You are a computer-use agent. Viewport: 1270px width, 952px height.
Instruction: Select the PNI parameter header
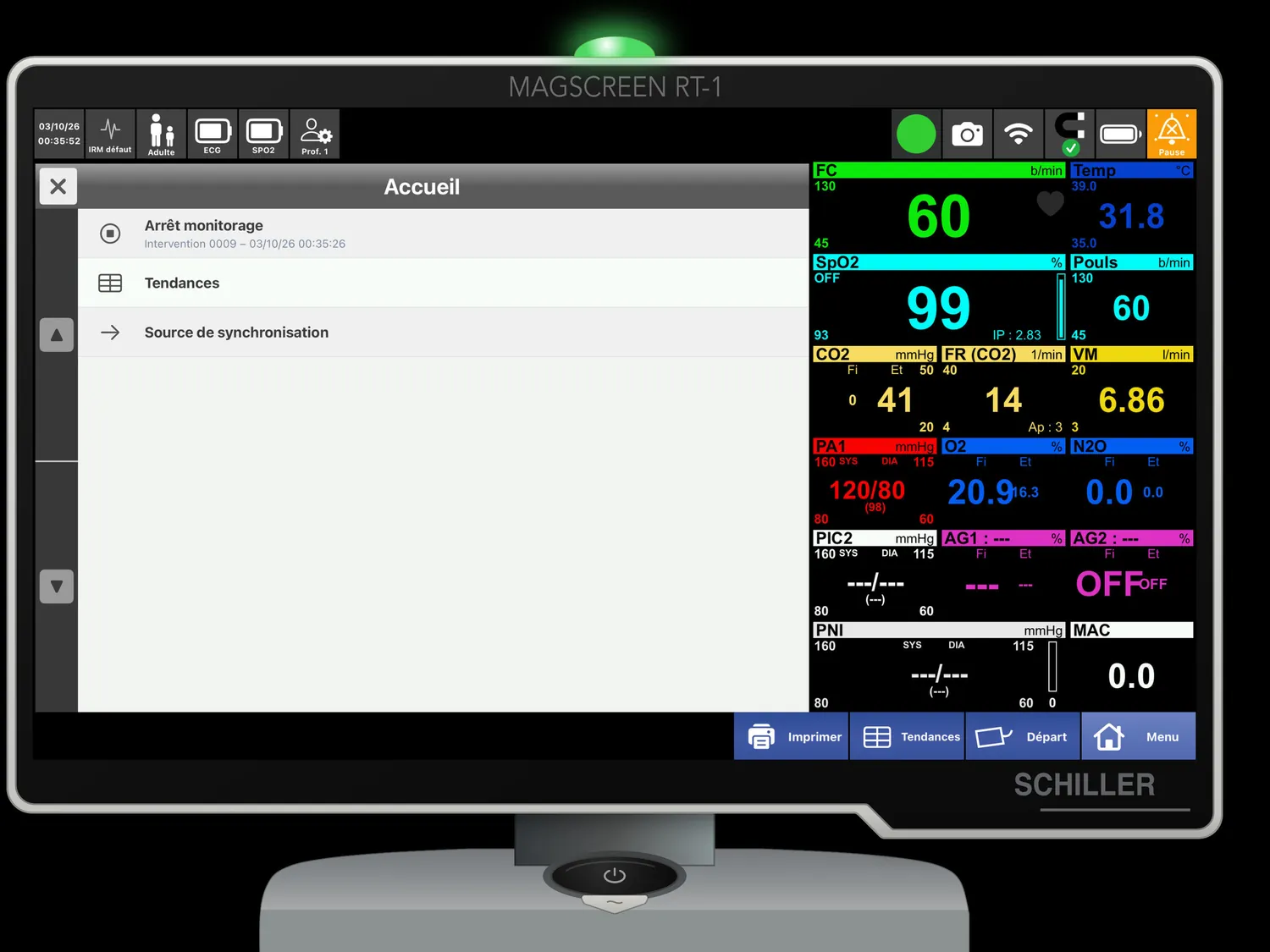click(939, 630)
